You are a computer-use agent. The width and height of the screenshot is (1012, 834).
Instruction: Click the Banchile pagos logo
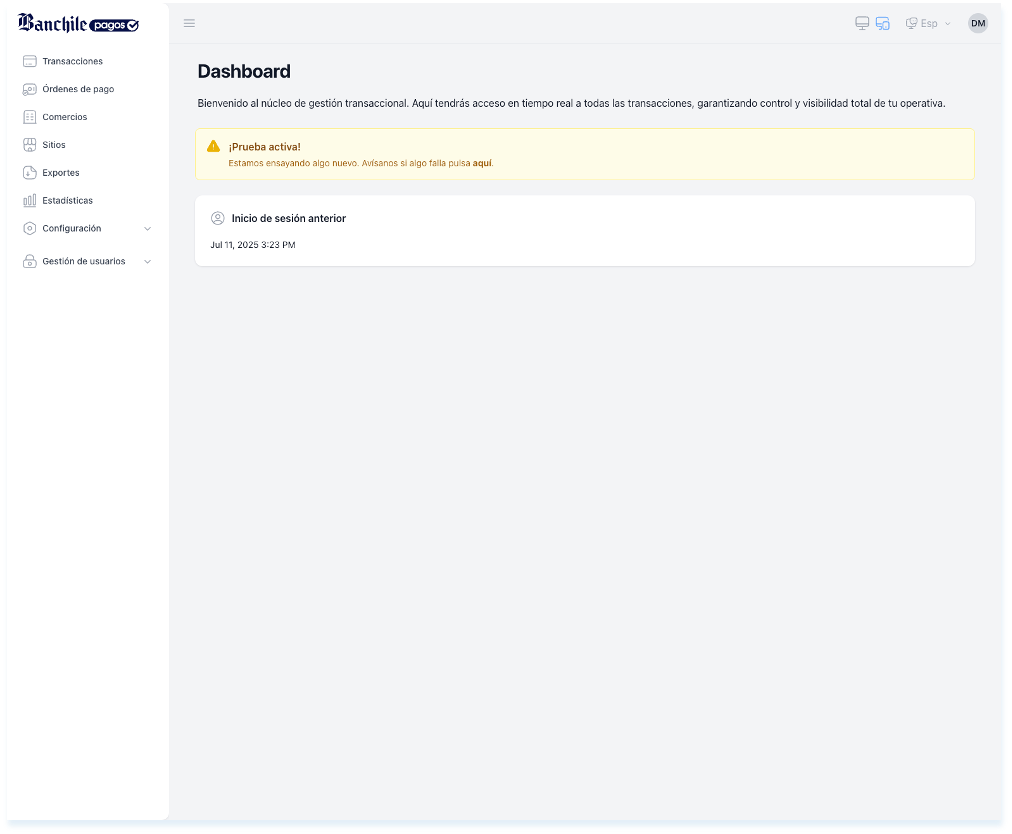78,23
